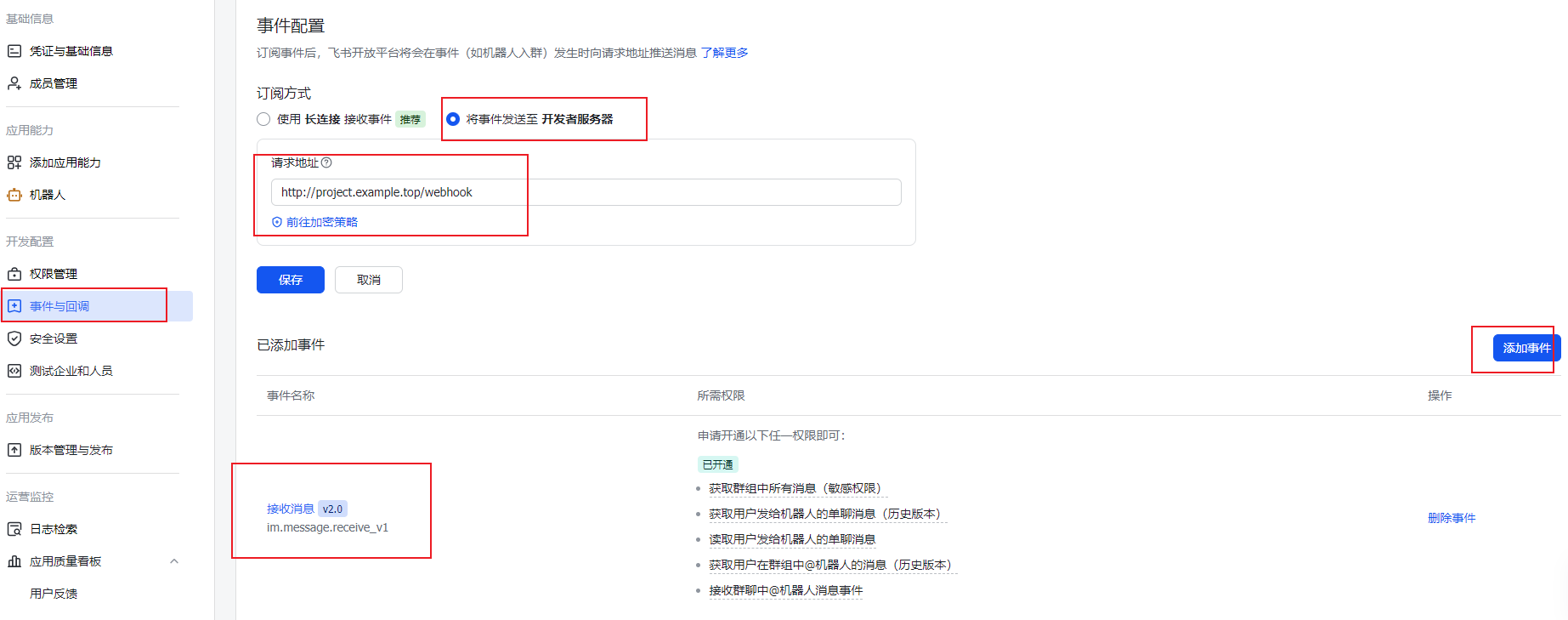Viewport: 1568px width, 620px height.
Task: Click the security settings shield icon
Action: pyautogui.click(x=14, y=338)
